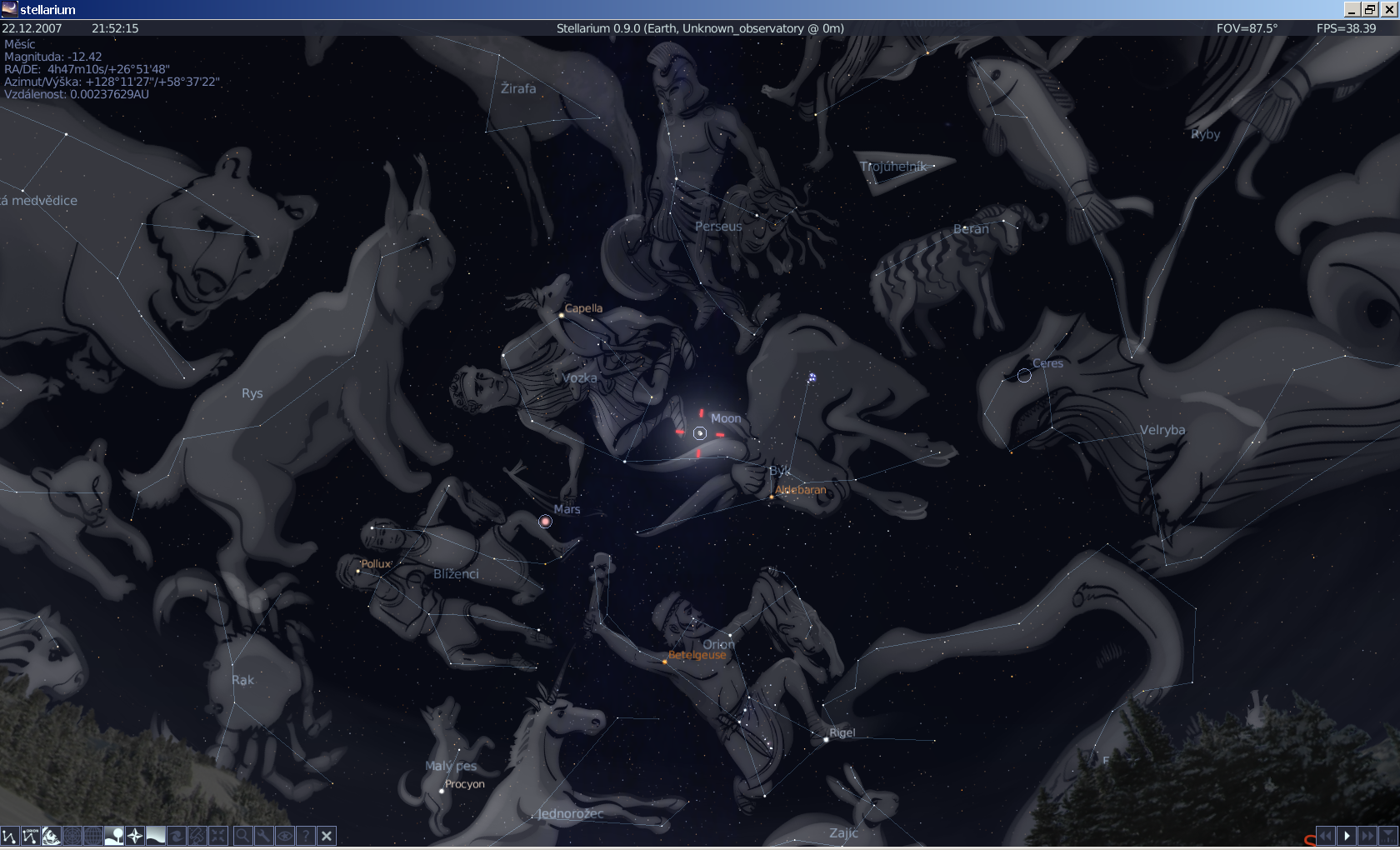
Task: Toggle constellation art figures
Action: click(52, 836)
